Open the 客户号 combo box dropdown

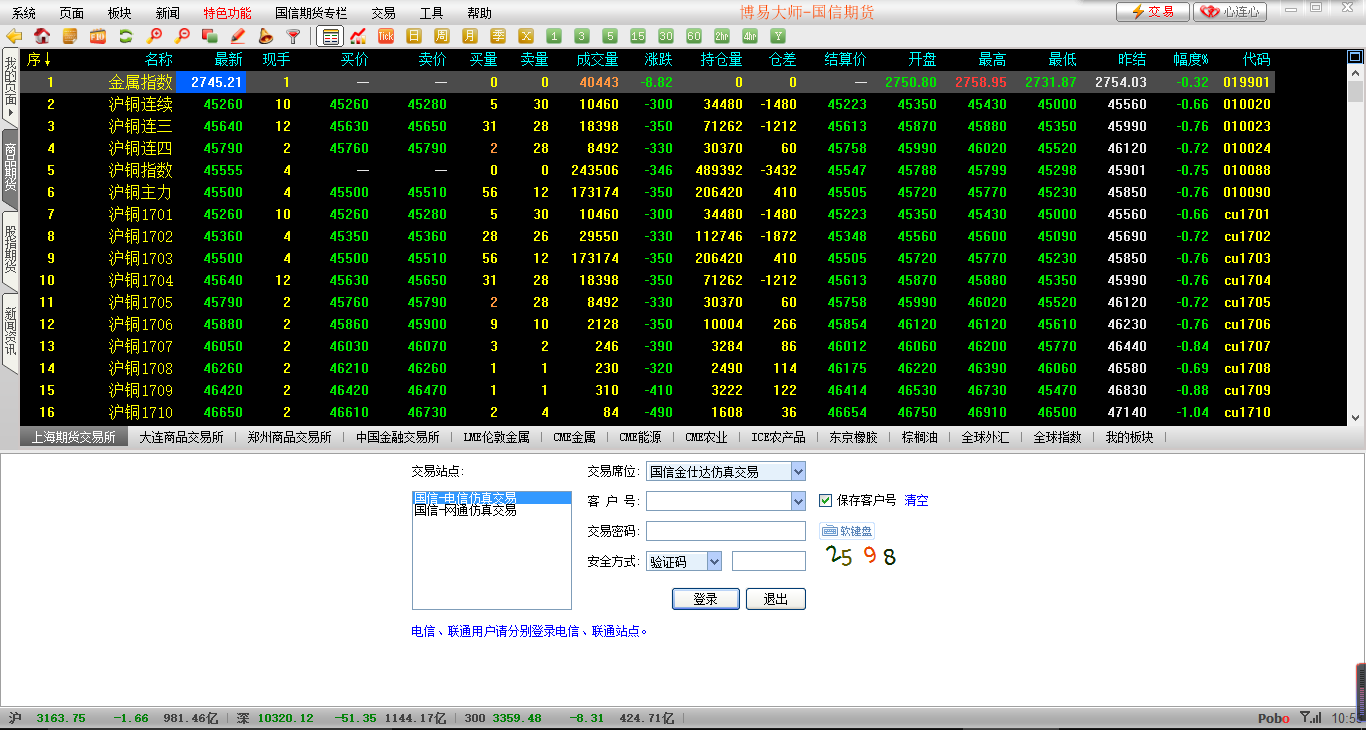coord(797,501)
